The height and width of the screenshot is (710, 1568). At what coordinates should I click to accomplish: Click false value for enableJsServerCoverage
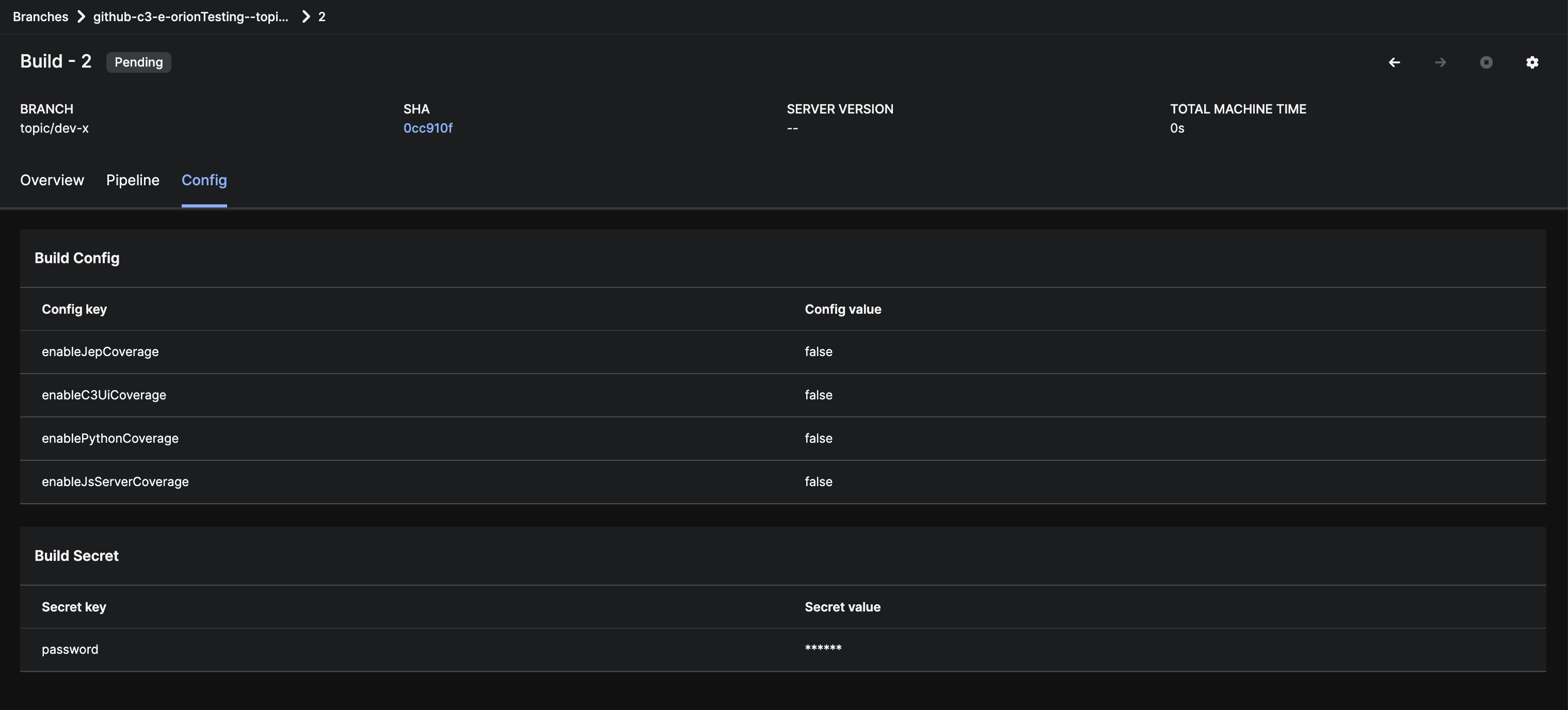point(818,481)
